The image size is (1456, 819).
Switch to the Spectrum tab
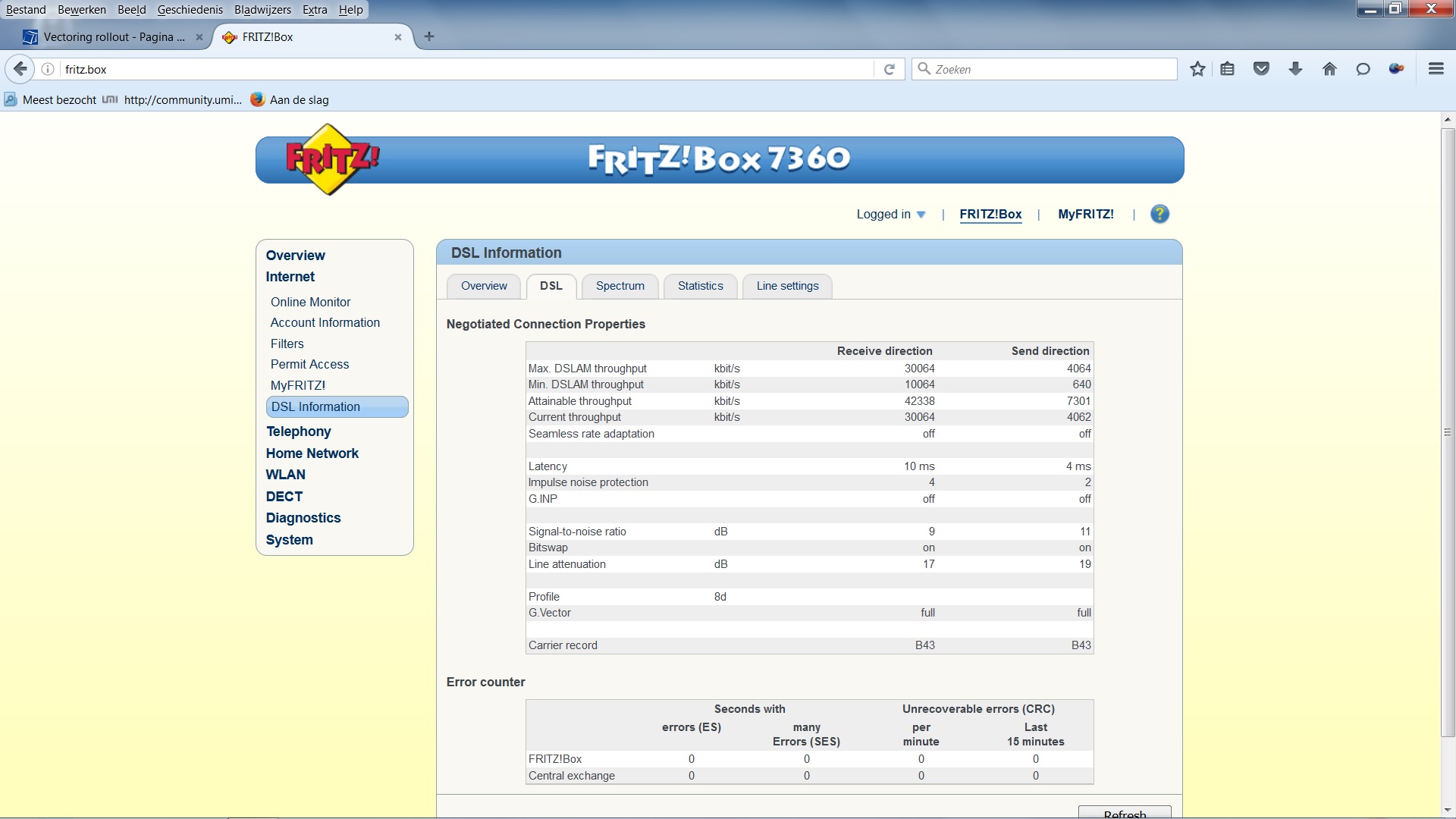point(620,286)
